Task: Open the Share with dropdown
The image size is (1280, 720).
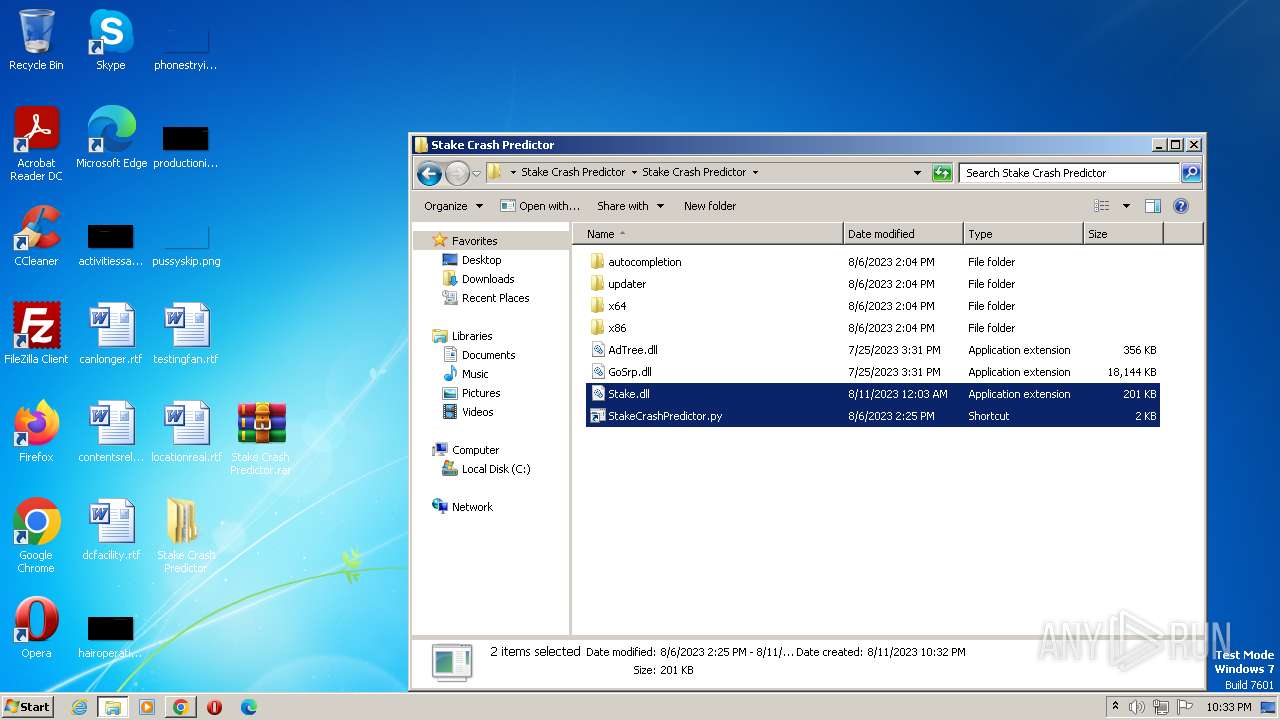Action: click(x=630, y=206)
